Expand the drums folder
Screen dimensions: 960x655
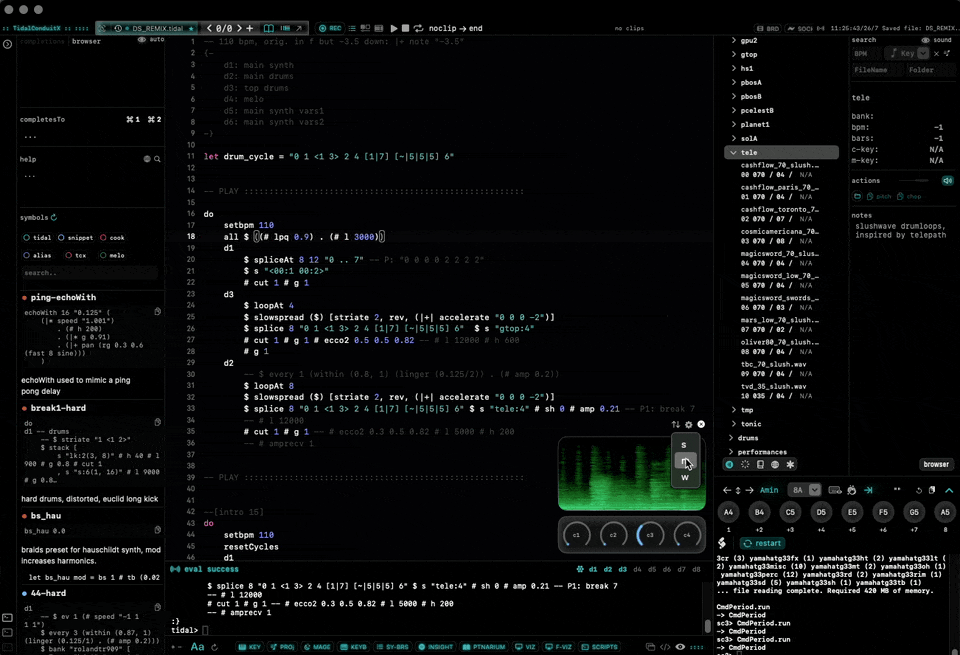point(731,438)
